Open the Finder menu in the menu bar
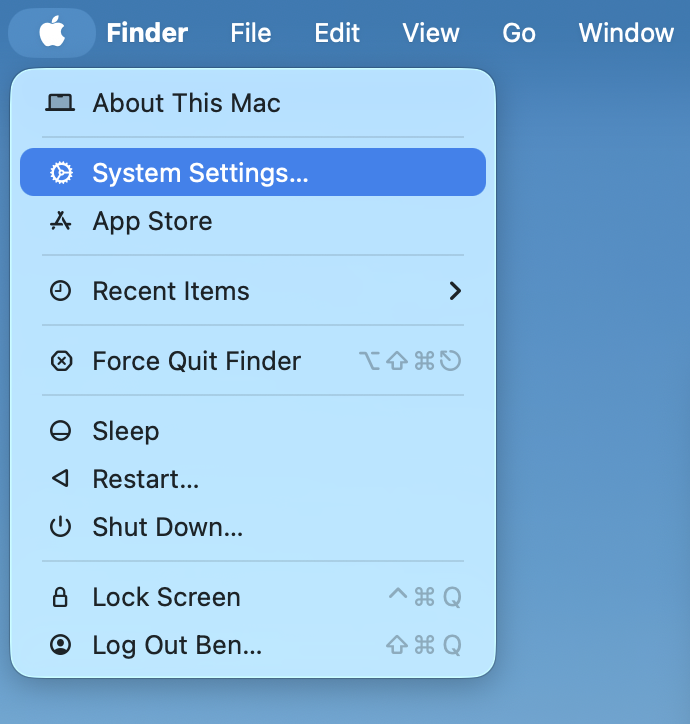Image resolution: width=690 pixels, height=724 pixels. tap(147, 33)
